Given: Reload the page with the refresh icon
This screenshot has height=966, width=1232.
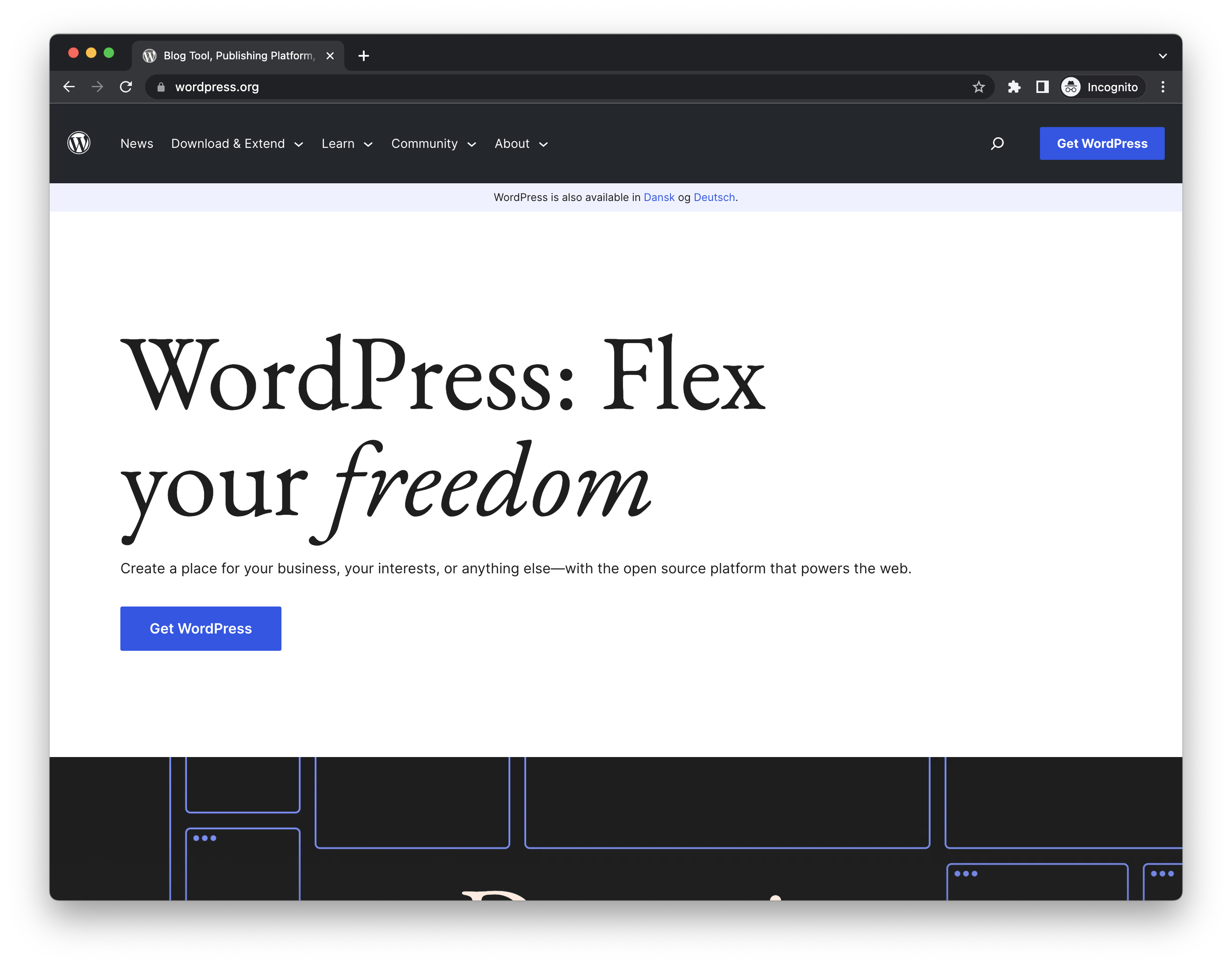Looking at the screenshot, I should pyautogui.click(x=126, y=86).
